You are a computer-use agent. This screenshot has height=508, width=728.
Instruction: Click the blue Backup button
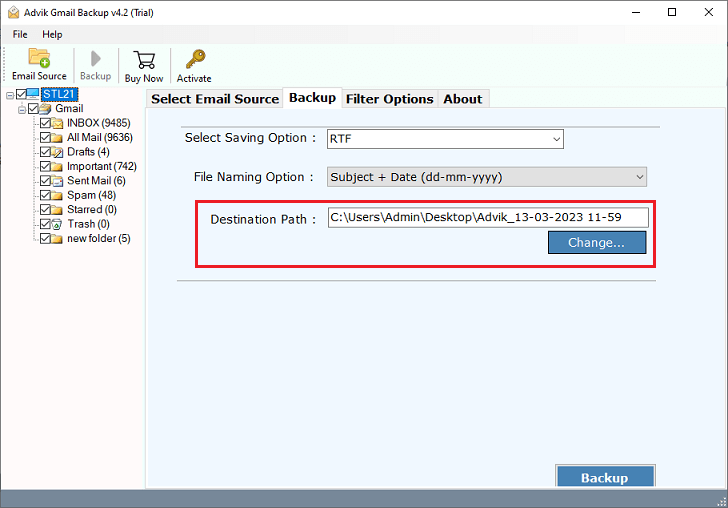604,477
